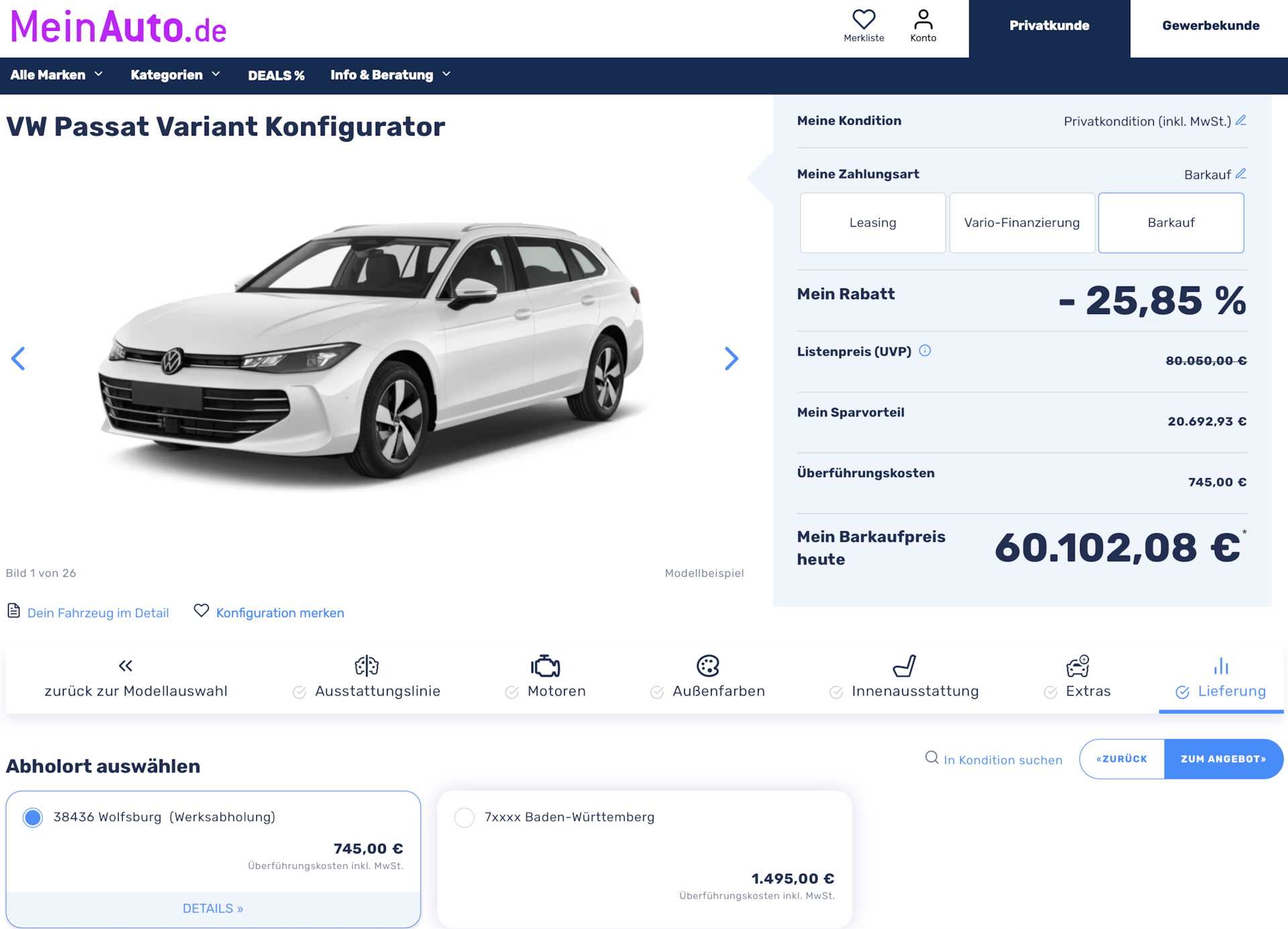1288x929 pixels.
Task: Show previous car image with left arrow
Action: click(18, 358)
